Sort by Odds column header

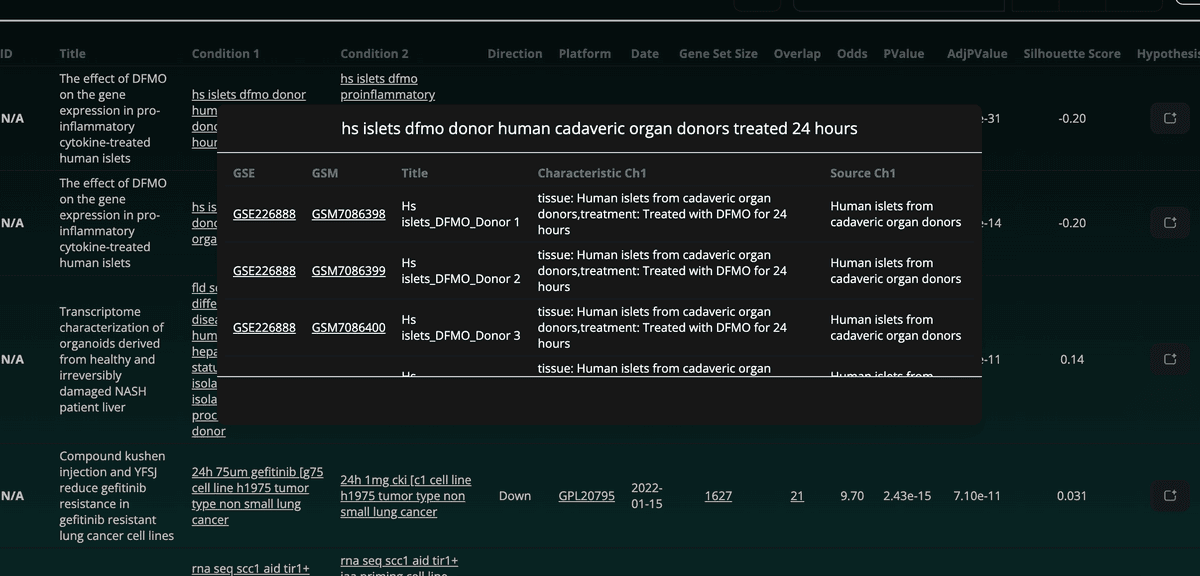(x=852, y=54)
